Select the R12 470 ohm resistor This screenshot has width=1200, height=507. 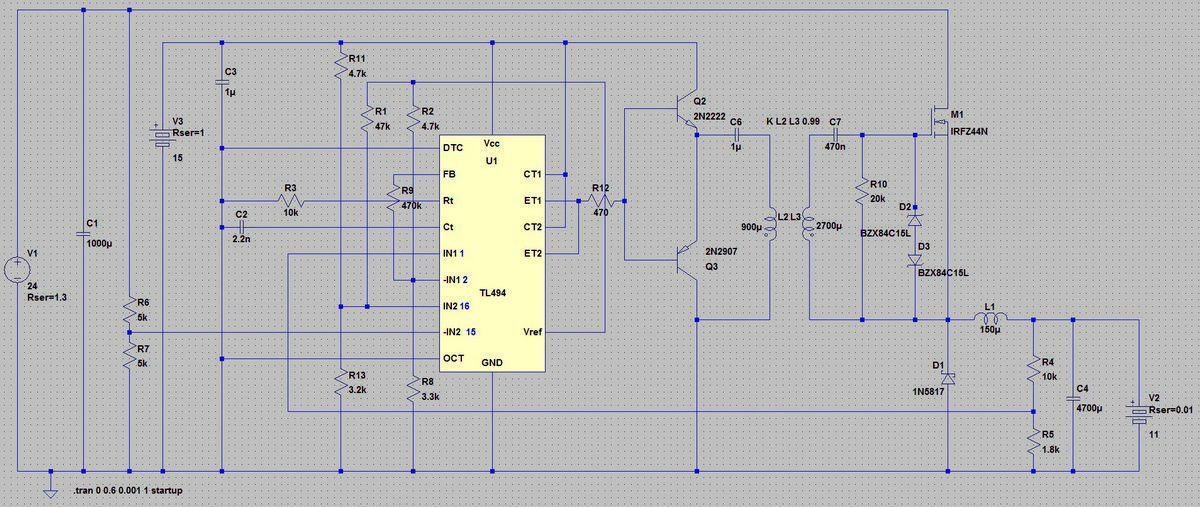600,200
